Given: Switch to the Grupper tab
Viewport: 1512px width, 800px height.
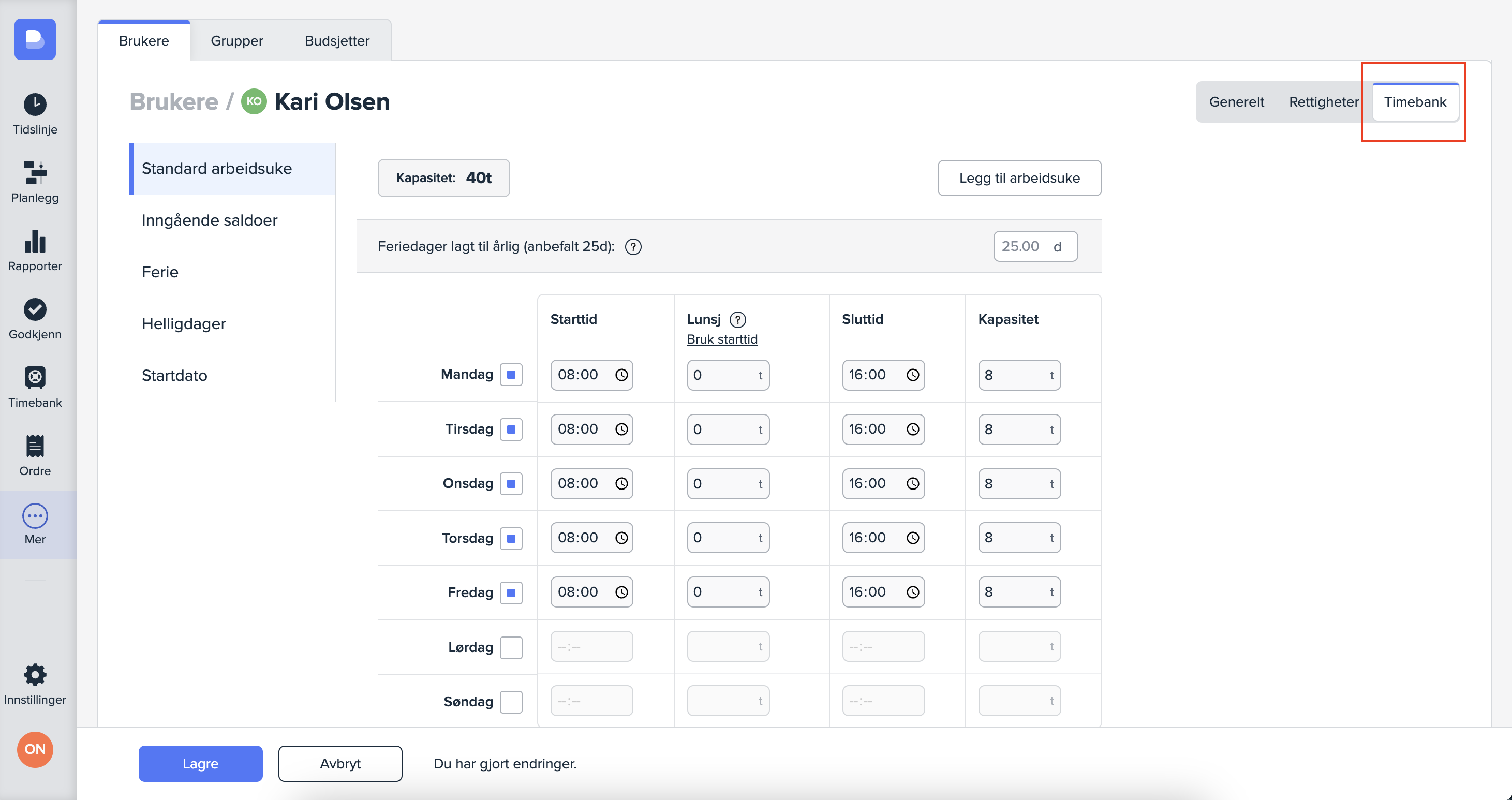Looking at the screenshot, I should 236,40.
